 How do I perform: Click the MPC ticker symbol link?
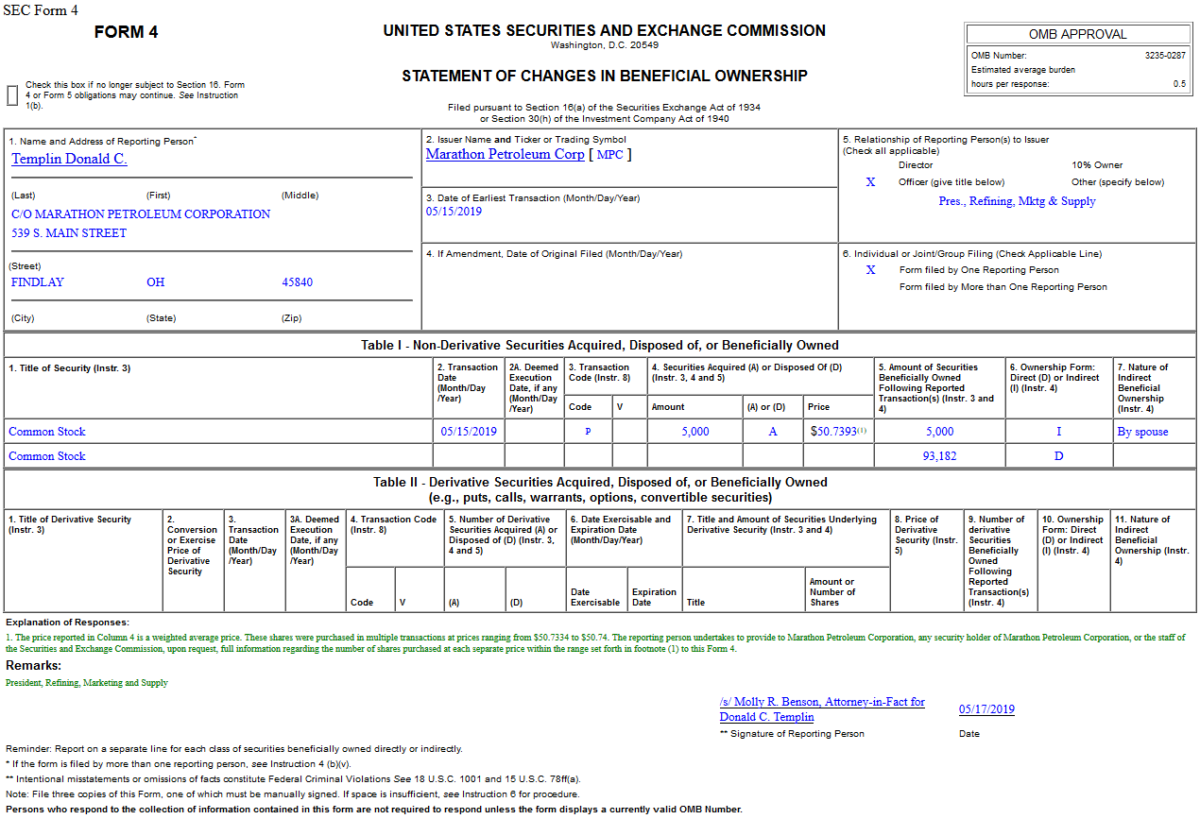point(610,155)
